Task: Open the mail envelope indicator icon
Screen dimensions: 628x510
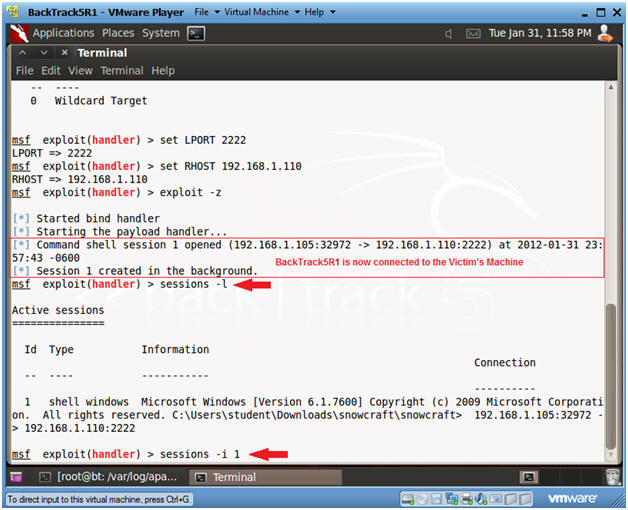Action: coord(473,34)
